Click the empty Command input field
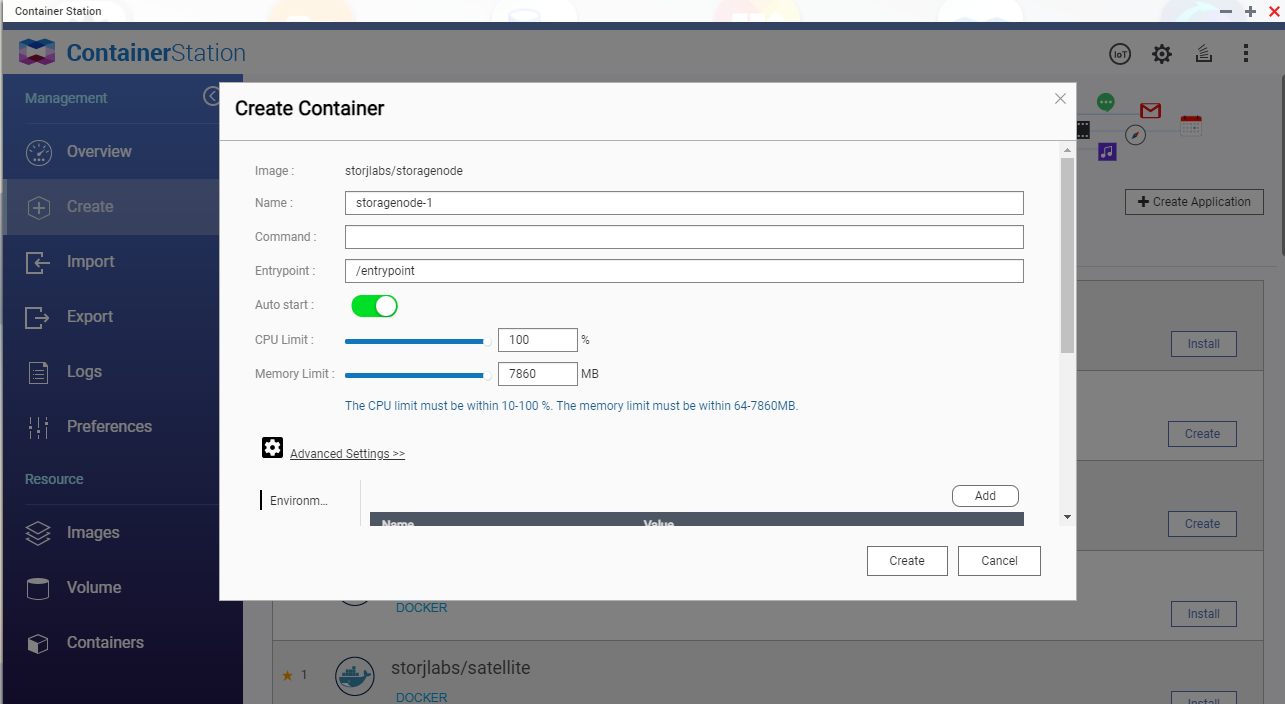Viewport: 1285px width, 704px height. [x=684, y=237]
